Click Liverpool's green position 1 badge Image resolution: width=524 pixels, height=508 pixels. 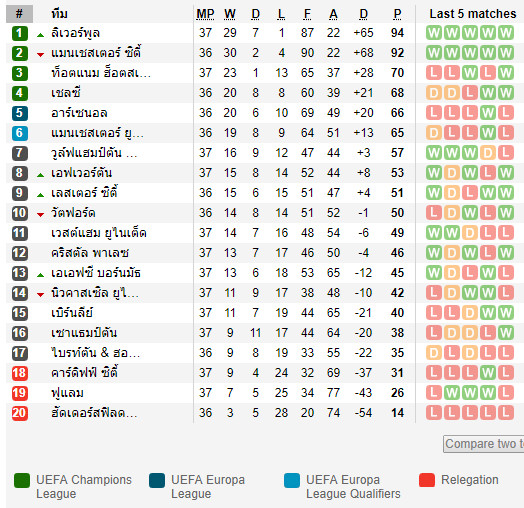click(x=20, y=33)
